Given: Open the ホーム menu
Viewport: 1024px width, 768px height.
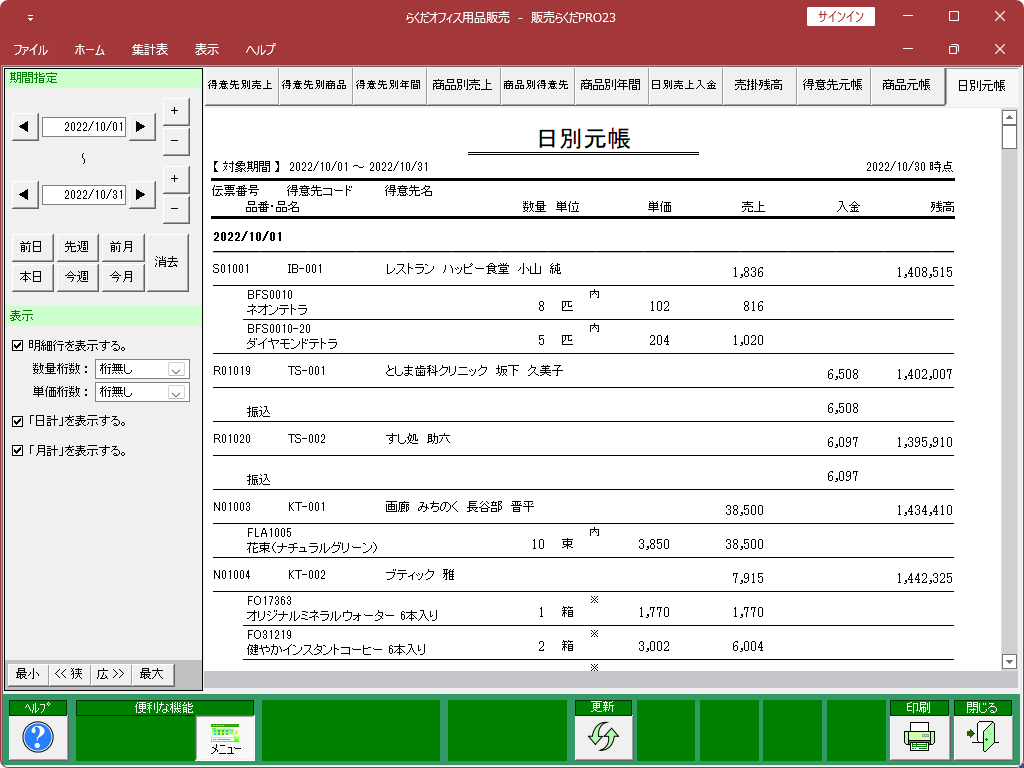Looking at the screenshot, I should 89,50.
